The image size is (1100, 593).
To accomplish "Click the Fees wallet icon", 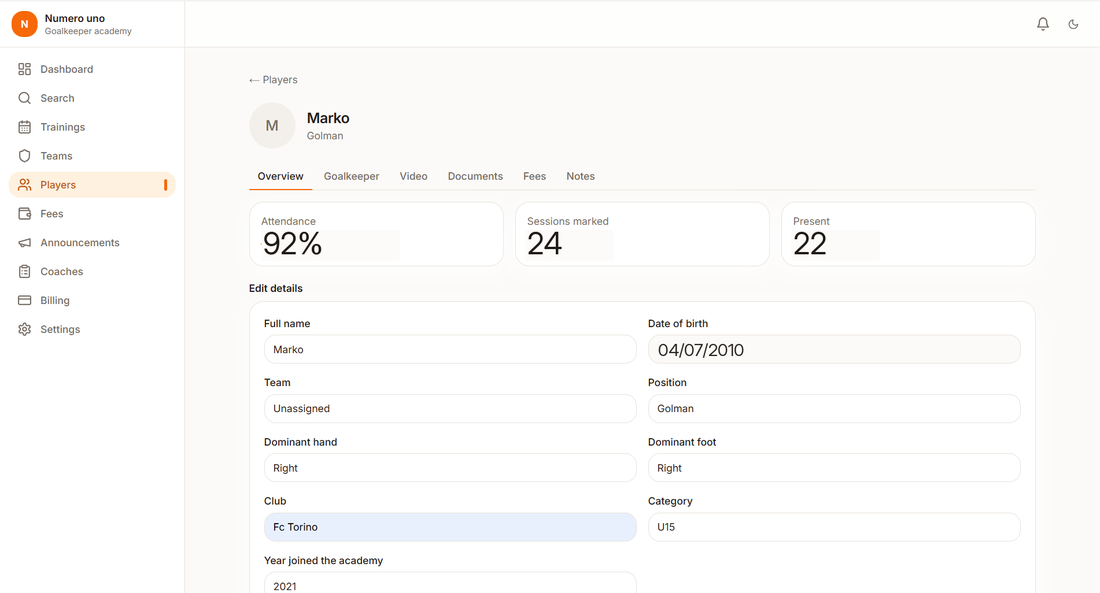I will (x=25, y=213).
